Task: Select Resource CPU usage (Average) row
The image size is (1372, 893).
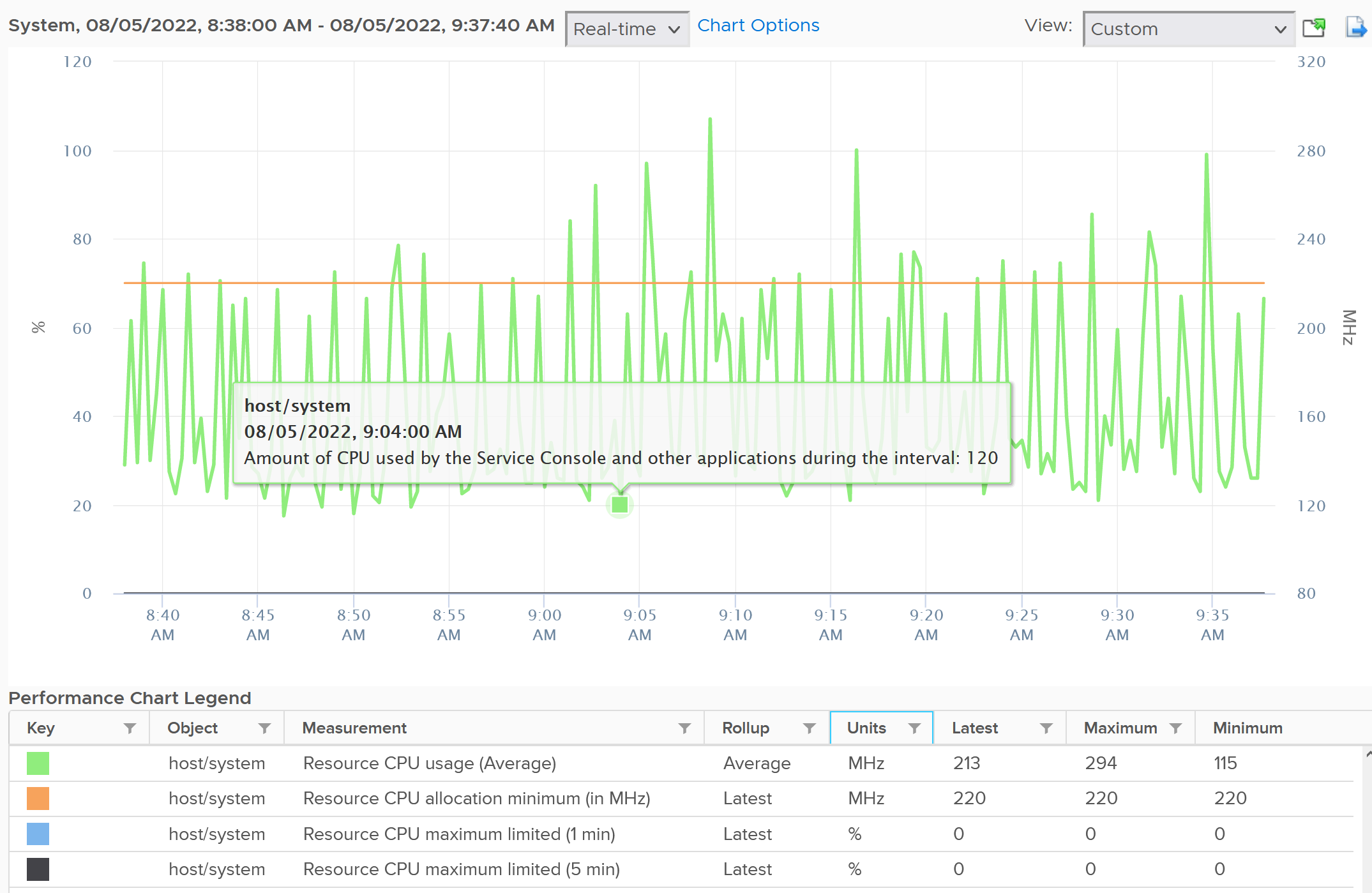Action: (681, 763)
